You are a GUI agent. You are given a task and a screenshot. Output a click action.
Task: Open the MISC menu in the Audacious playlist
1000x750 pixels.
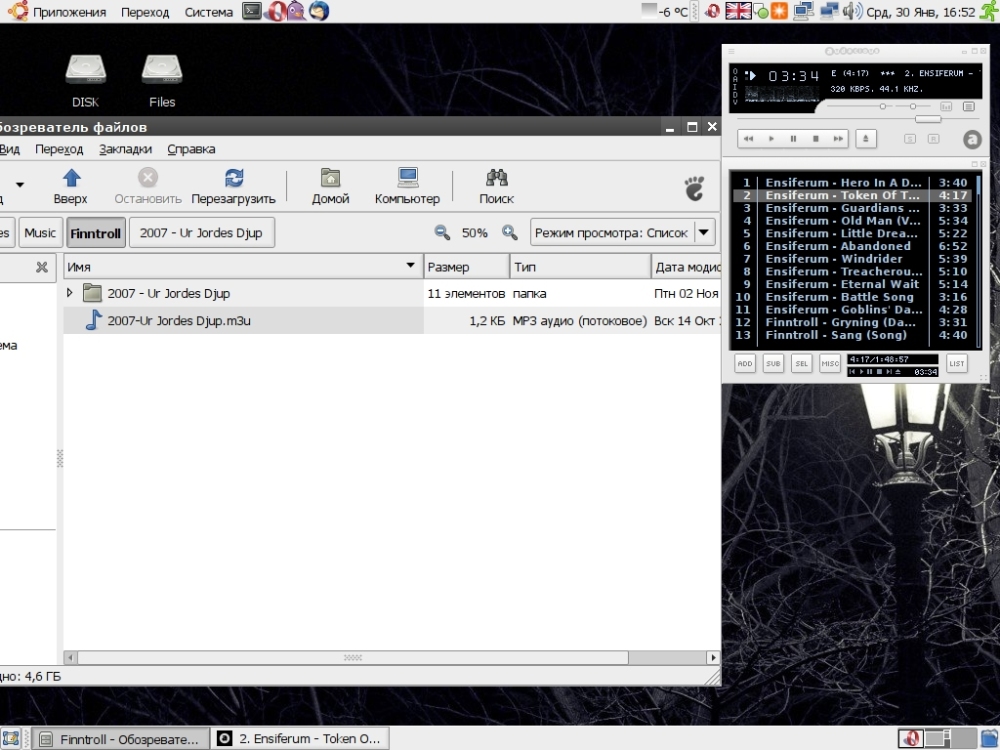pyautogui.click(x=830, y=364)
